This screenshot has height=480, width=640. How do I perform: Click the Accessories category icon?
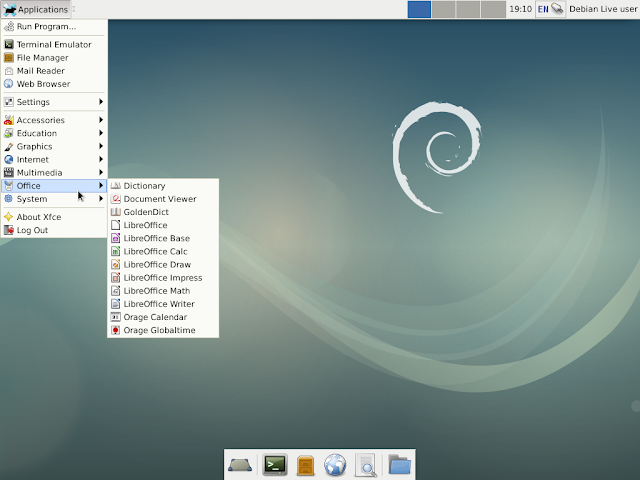tap(9, 120)
